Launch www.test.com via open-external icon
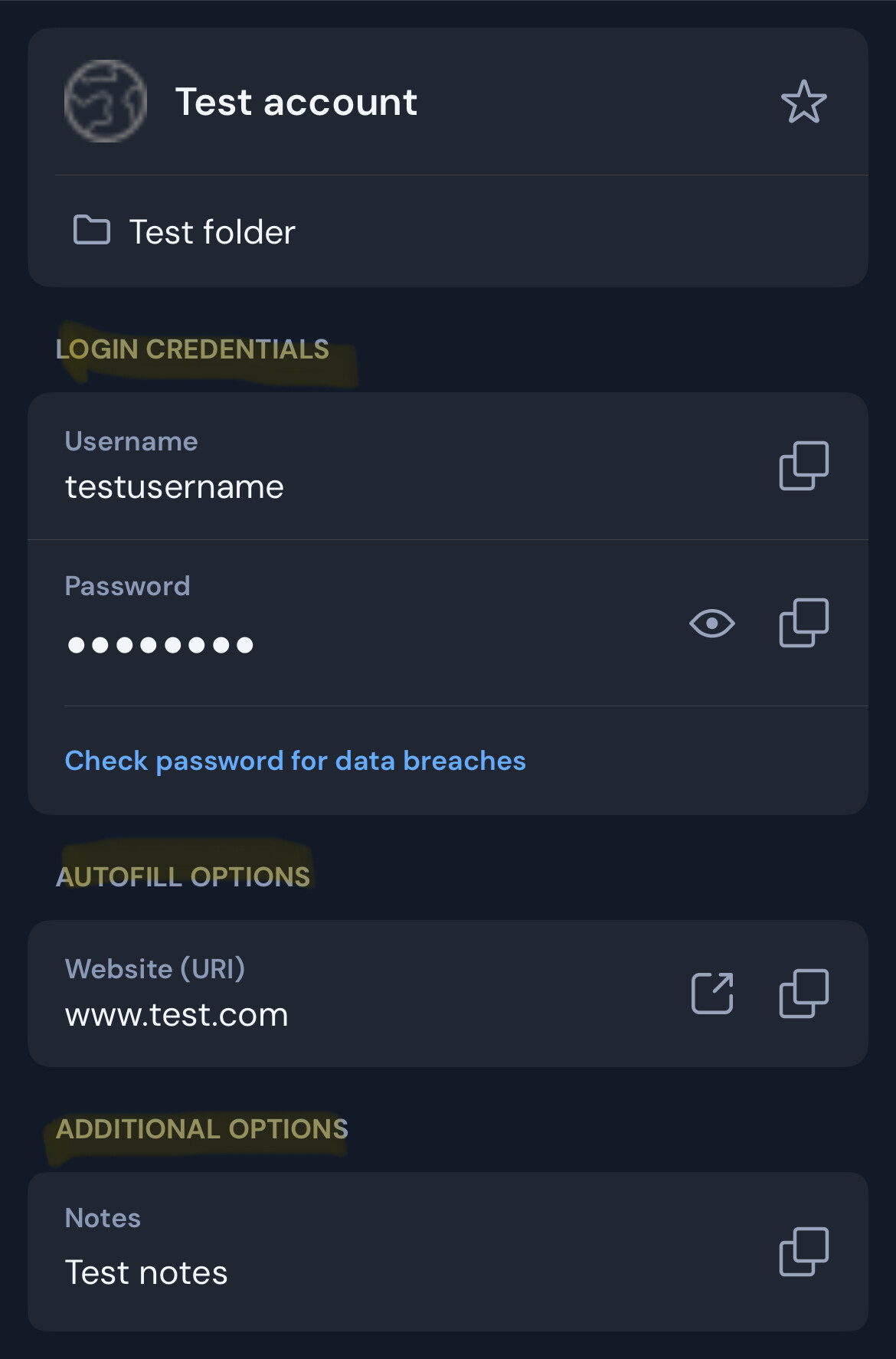 712,994
